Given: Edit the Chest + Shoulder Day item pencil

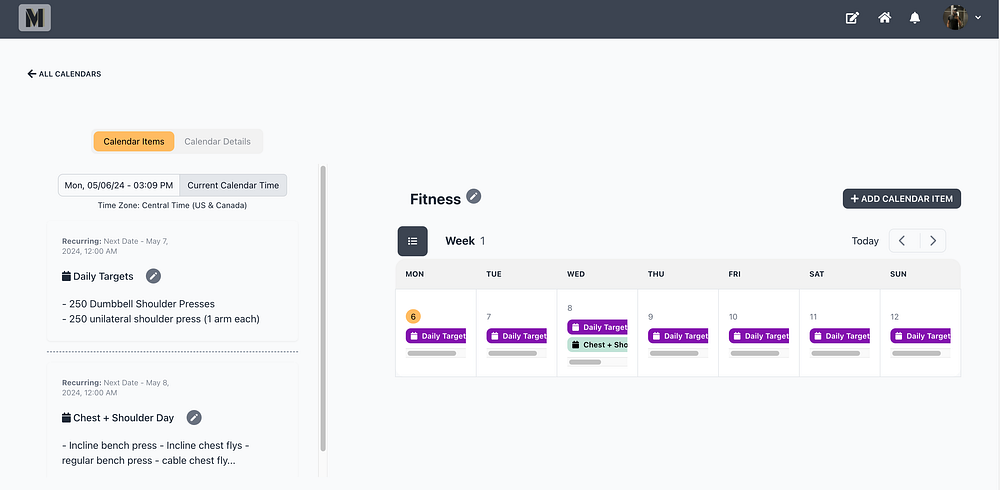Looking at the screenshot, I should click(x=194, y=417).
